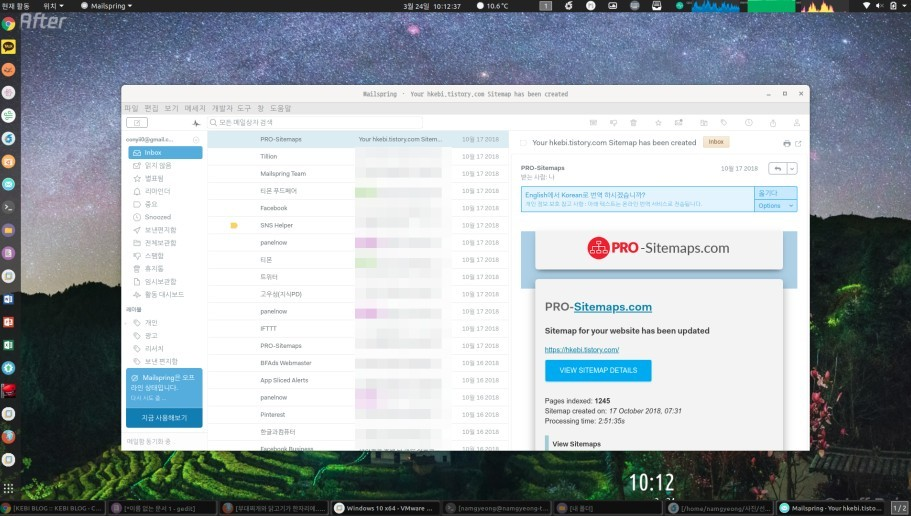Click the show applications grid in dock
This screenshot has width=911, height=516.
[x=8, y=489]
